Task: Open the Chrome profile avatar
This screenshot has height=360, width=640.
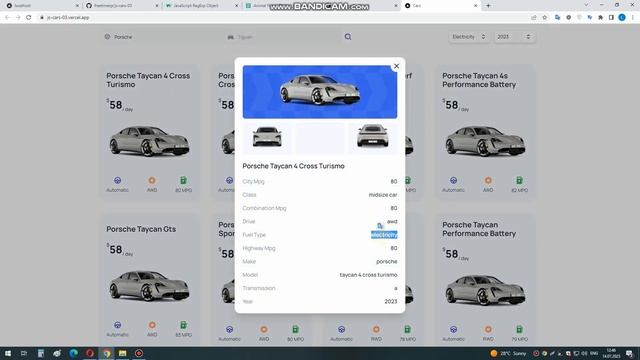Action: click(622, 18)
